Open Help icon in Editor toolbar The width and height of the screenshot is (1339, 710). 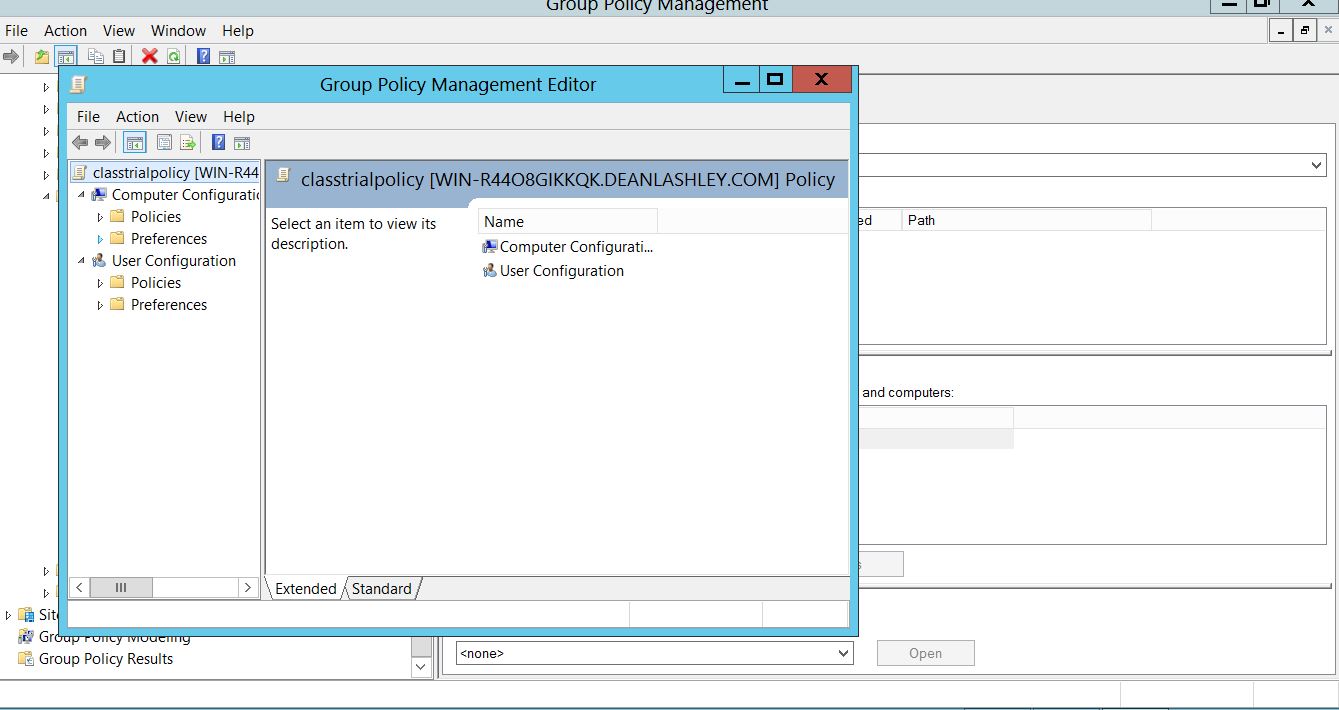pos(218,143)
